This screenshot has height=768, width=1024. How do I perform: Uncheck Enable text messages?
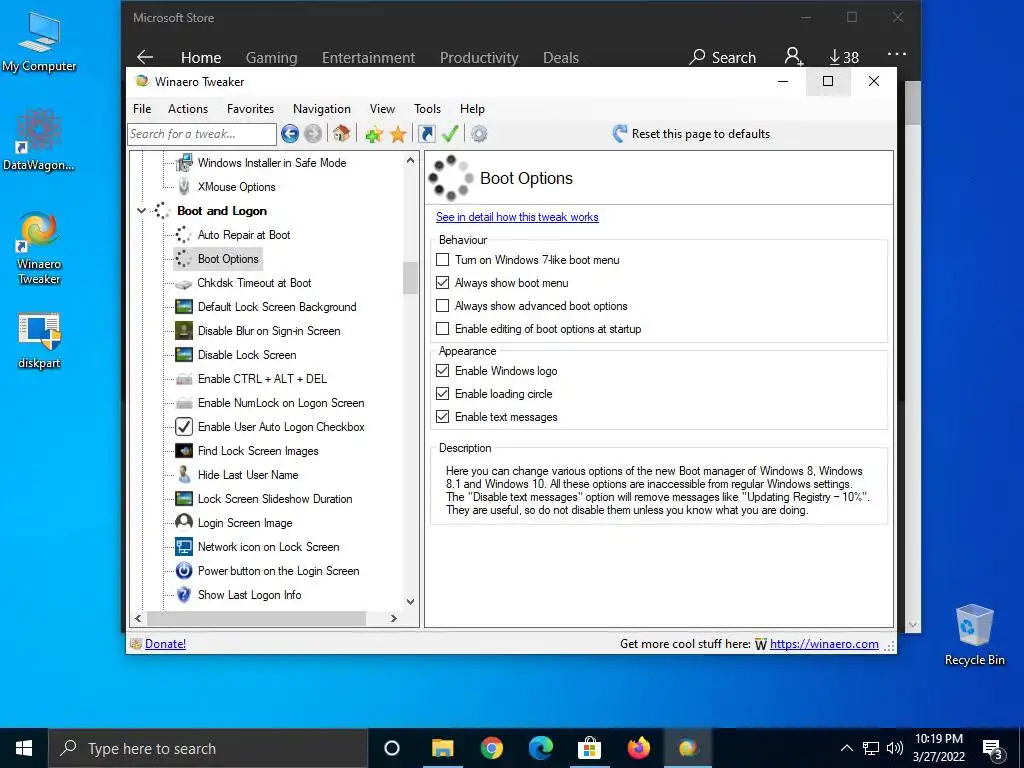coord(443,417)
